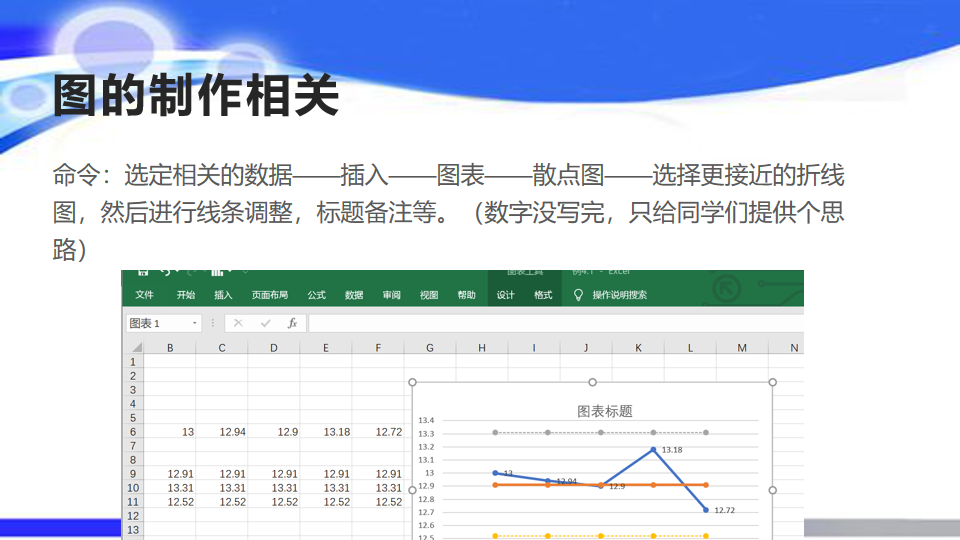960x540 pixels.
Task: Select row 6 header
Action: pos(133,432)
